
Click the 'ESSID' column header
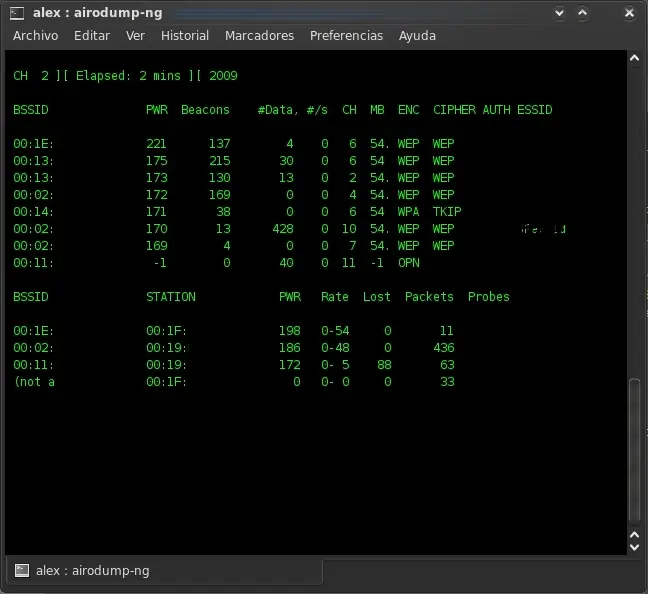coord(534,110)
